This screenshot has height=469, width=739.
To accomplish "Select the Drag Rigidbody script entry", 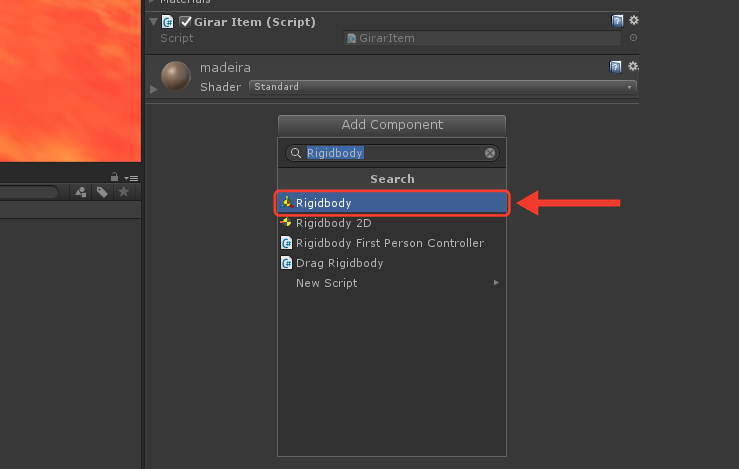I will (392, 263).
